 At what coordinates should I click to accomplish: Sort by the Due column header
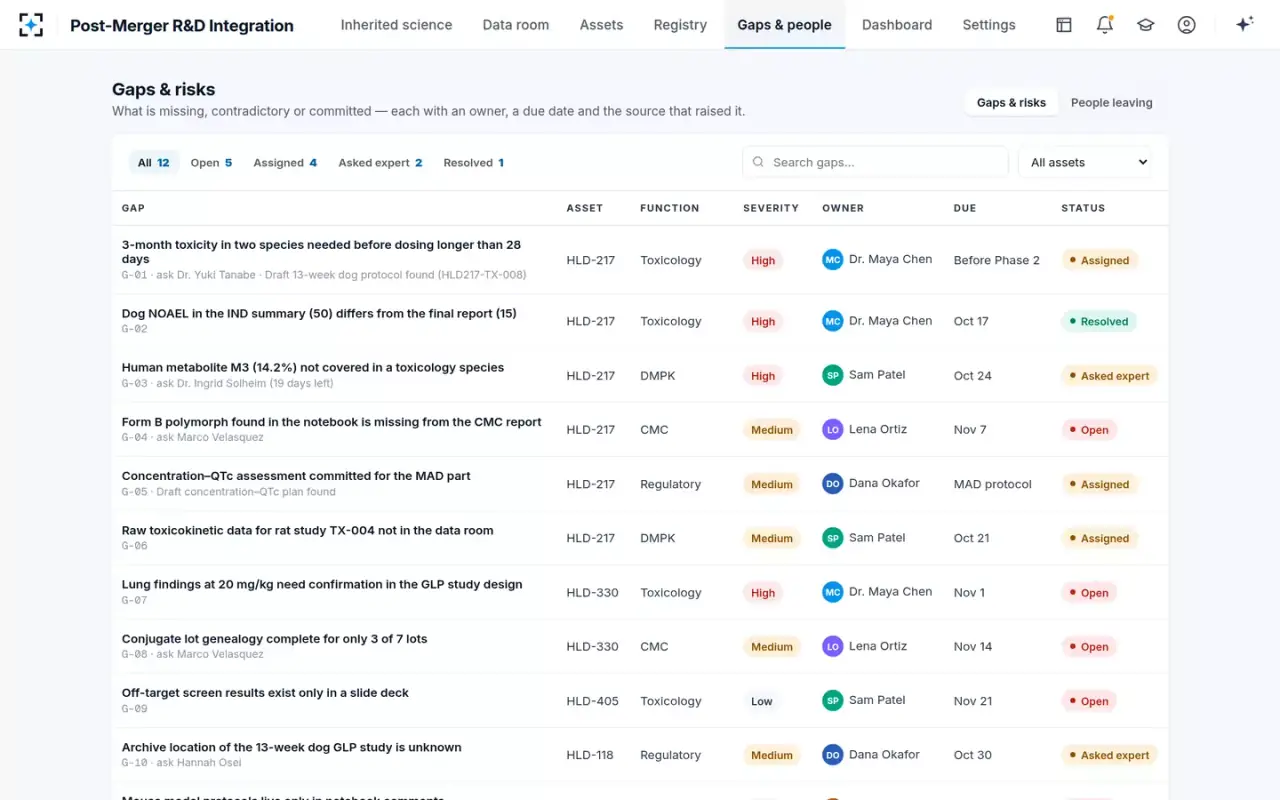point(964,208)
